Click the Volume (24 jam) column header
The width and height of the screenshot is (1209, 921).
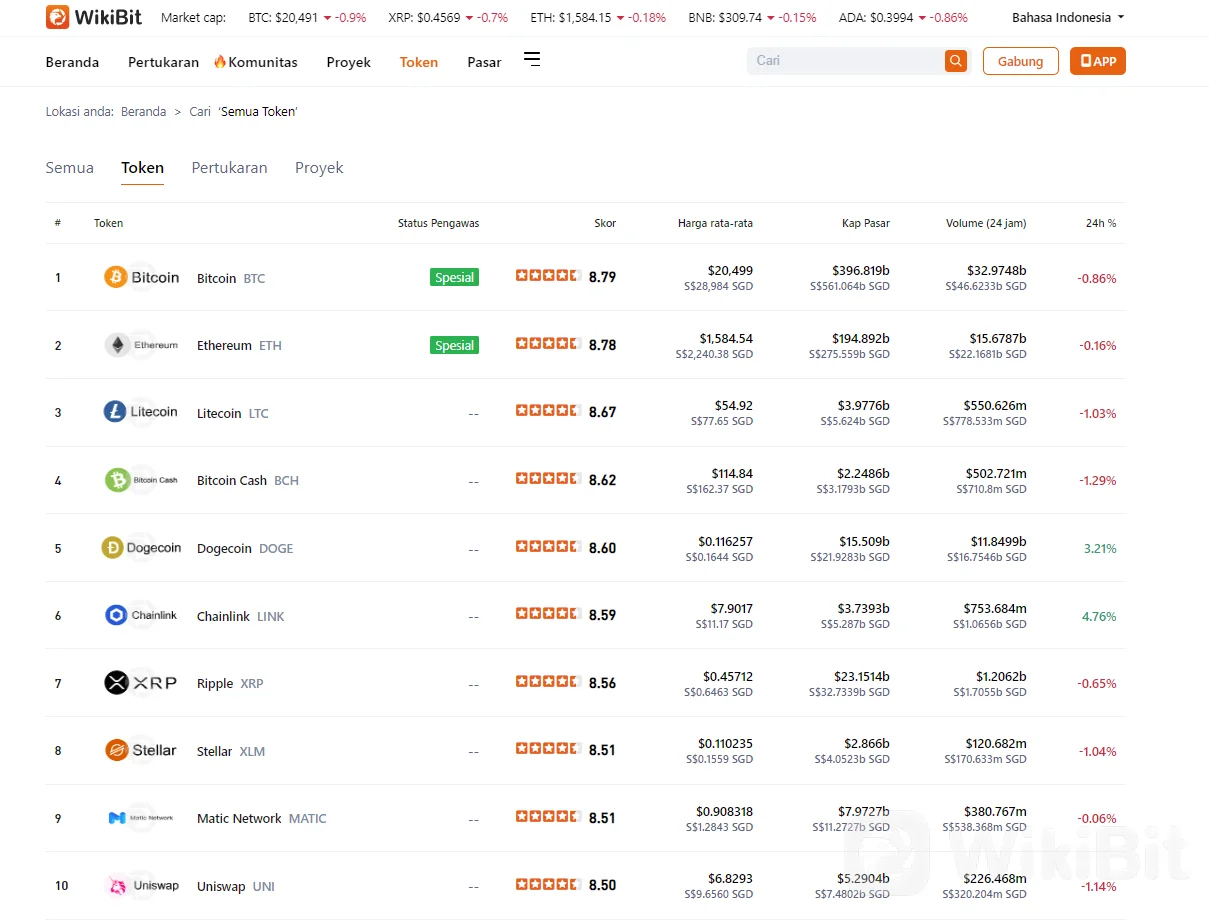point(986,223)
